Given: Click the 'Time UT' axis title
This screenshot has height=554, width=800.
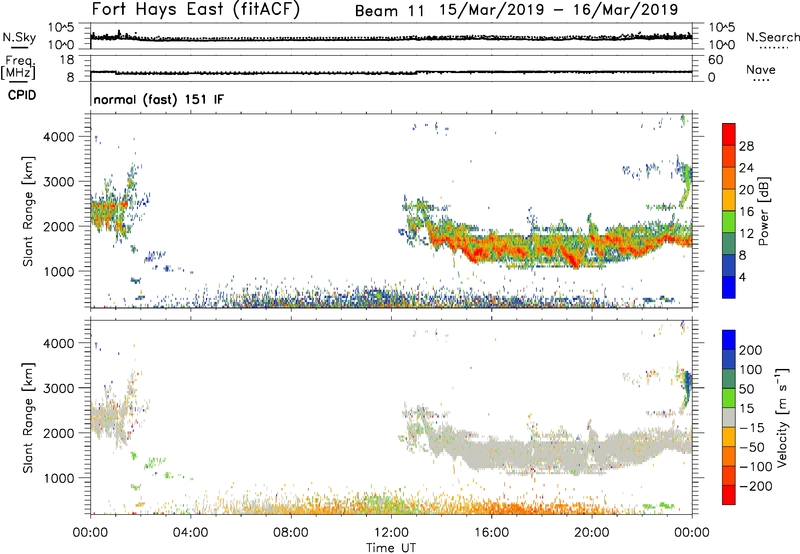Looking at the screenshot, I should (x=391, y=548).
